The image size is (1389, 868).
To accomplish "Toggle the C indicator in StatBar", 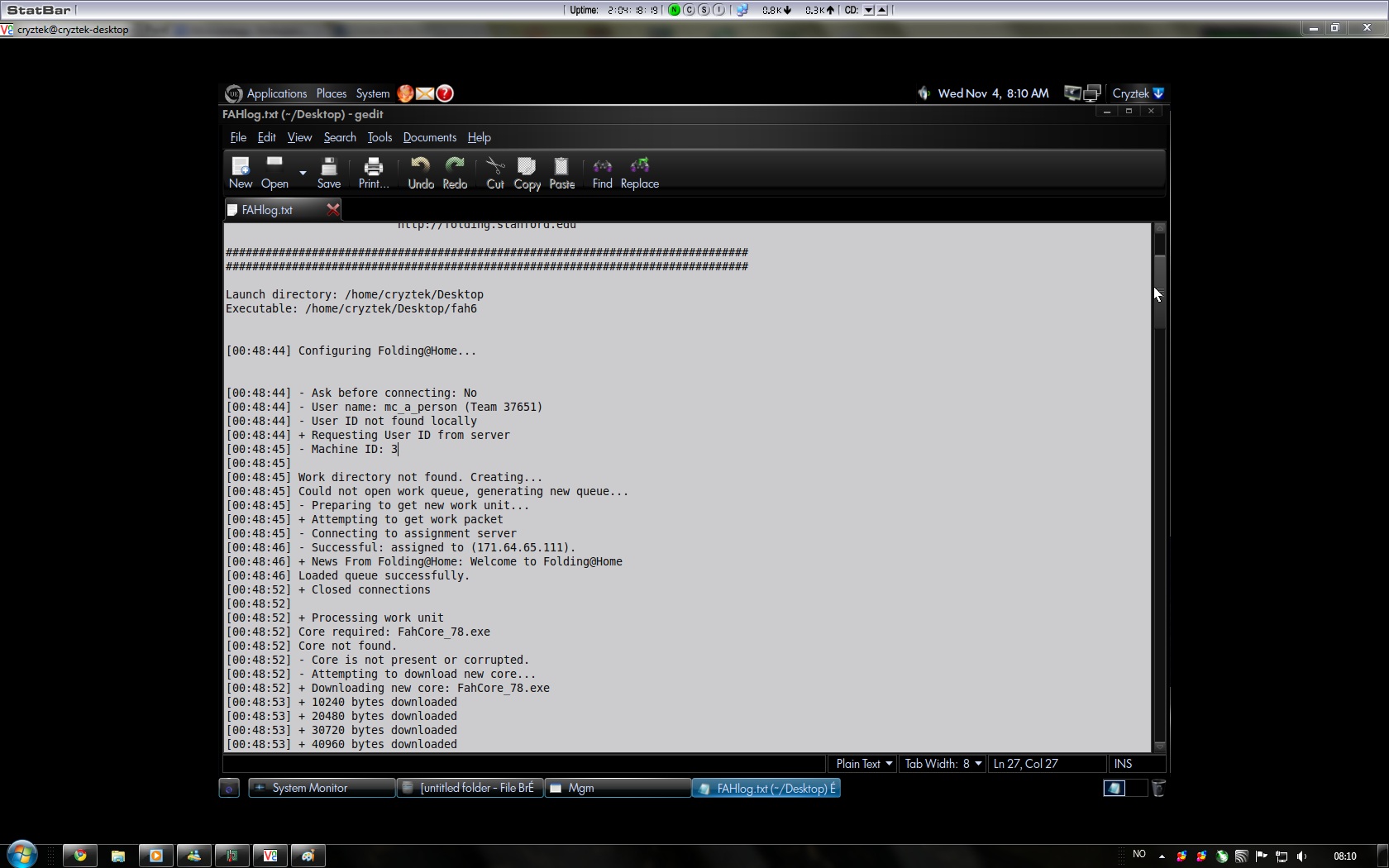I will pyautogui.click(x=690, y=10).
